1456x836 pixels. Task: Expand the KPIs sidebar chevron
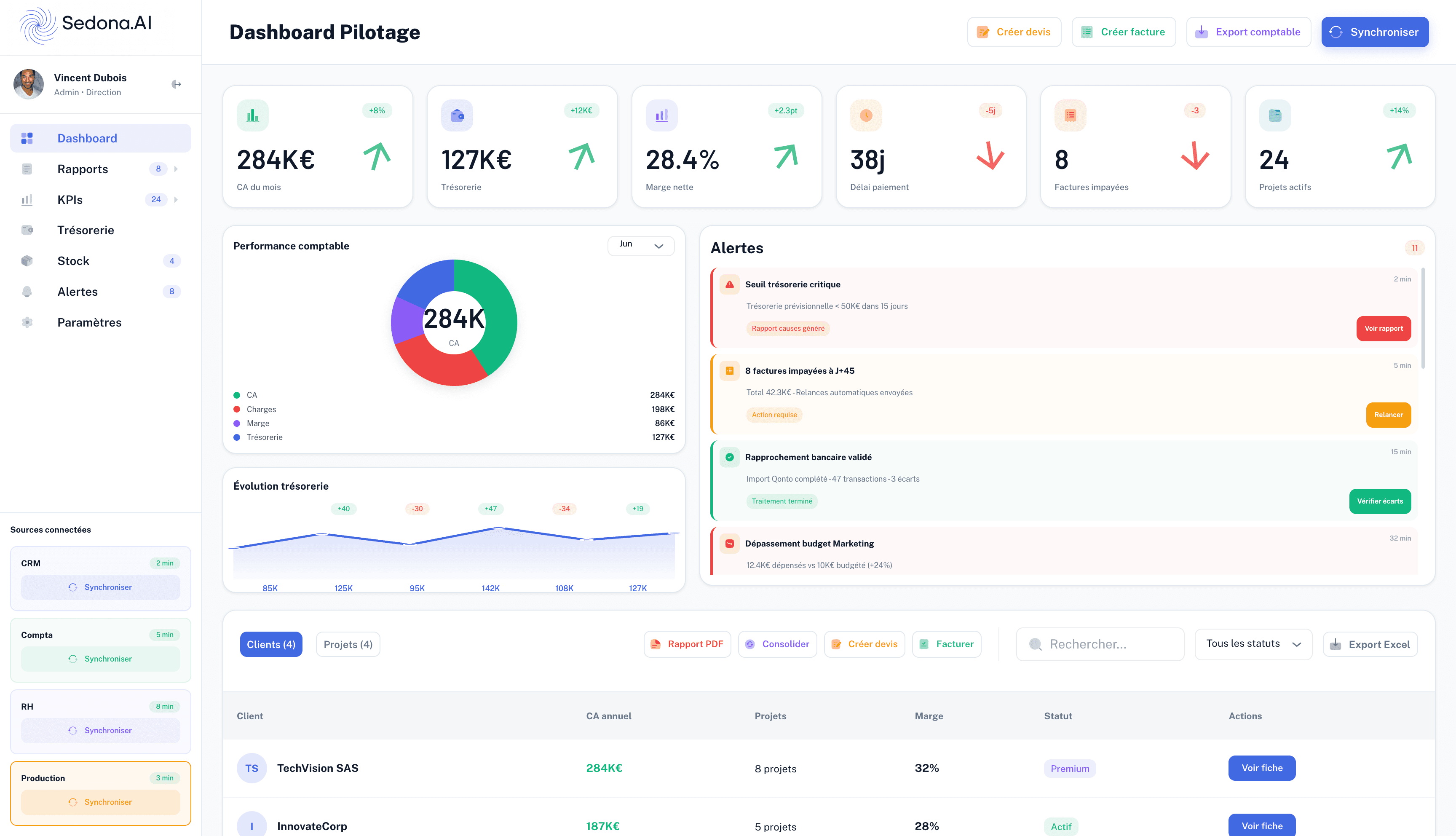tap(176, 199)
